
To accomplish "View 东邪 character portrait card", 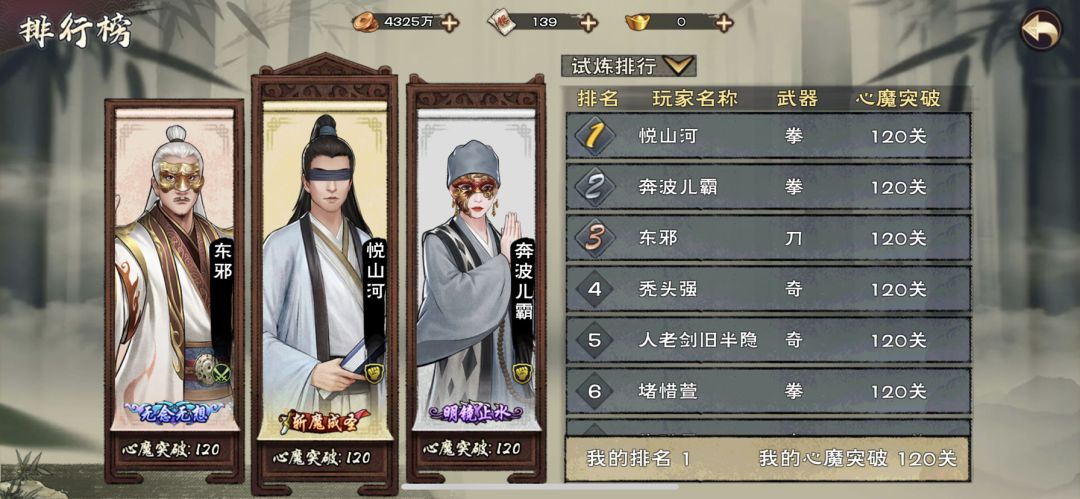I will pos(174,289).
